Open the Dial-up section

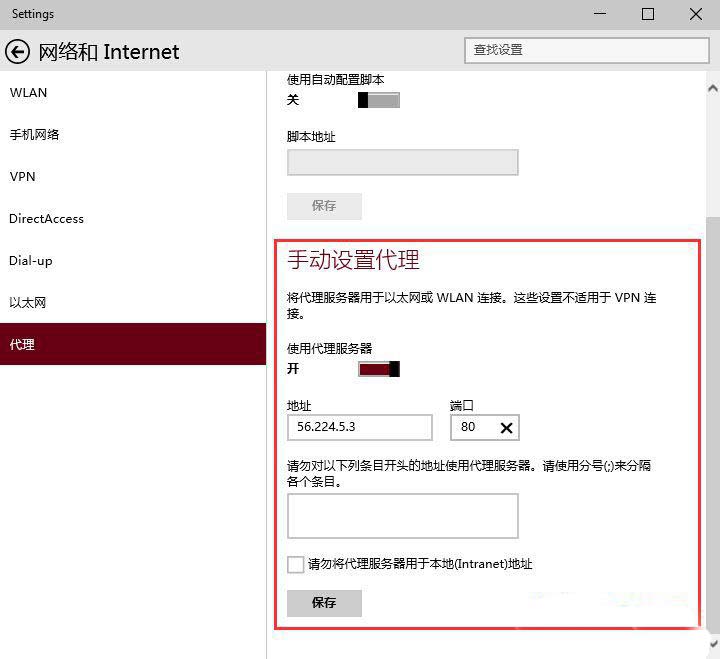(133, 261)
